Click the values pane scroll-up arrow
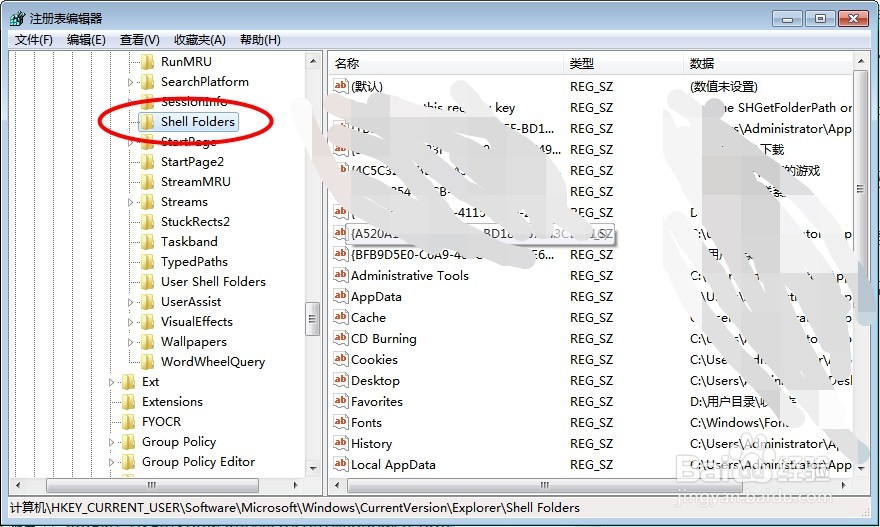This screenshot has height=527, width=880. [x=860, y=61]
